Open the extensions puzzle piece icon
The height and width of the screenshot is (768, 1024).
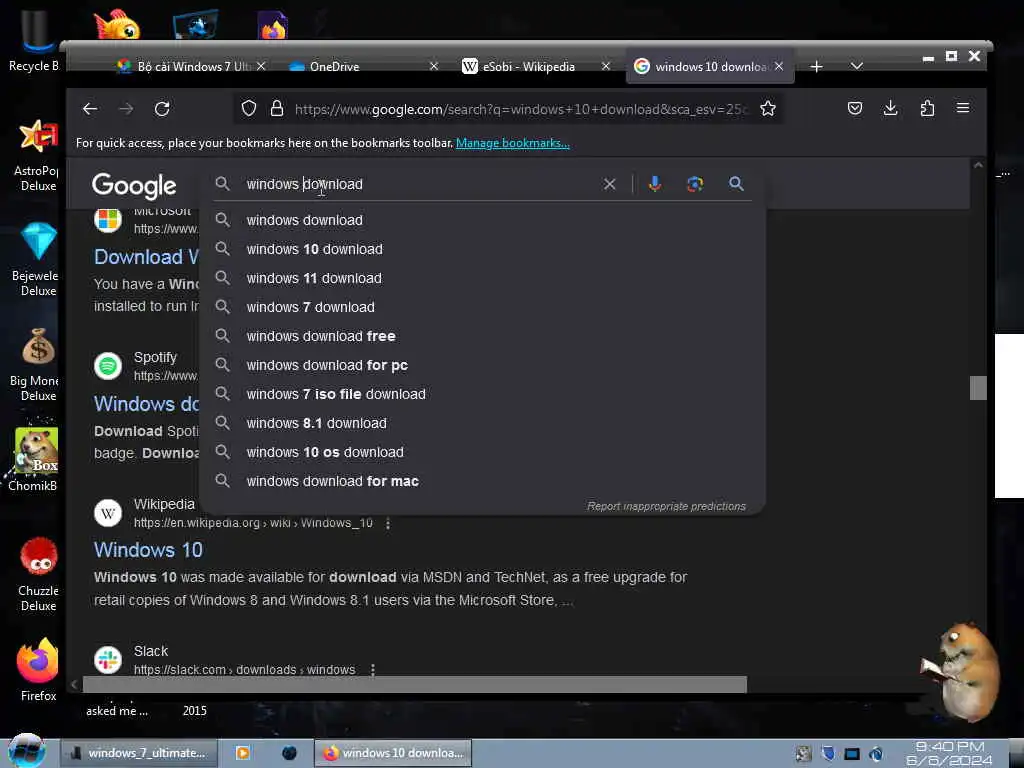click(927, 108)
